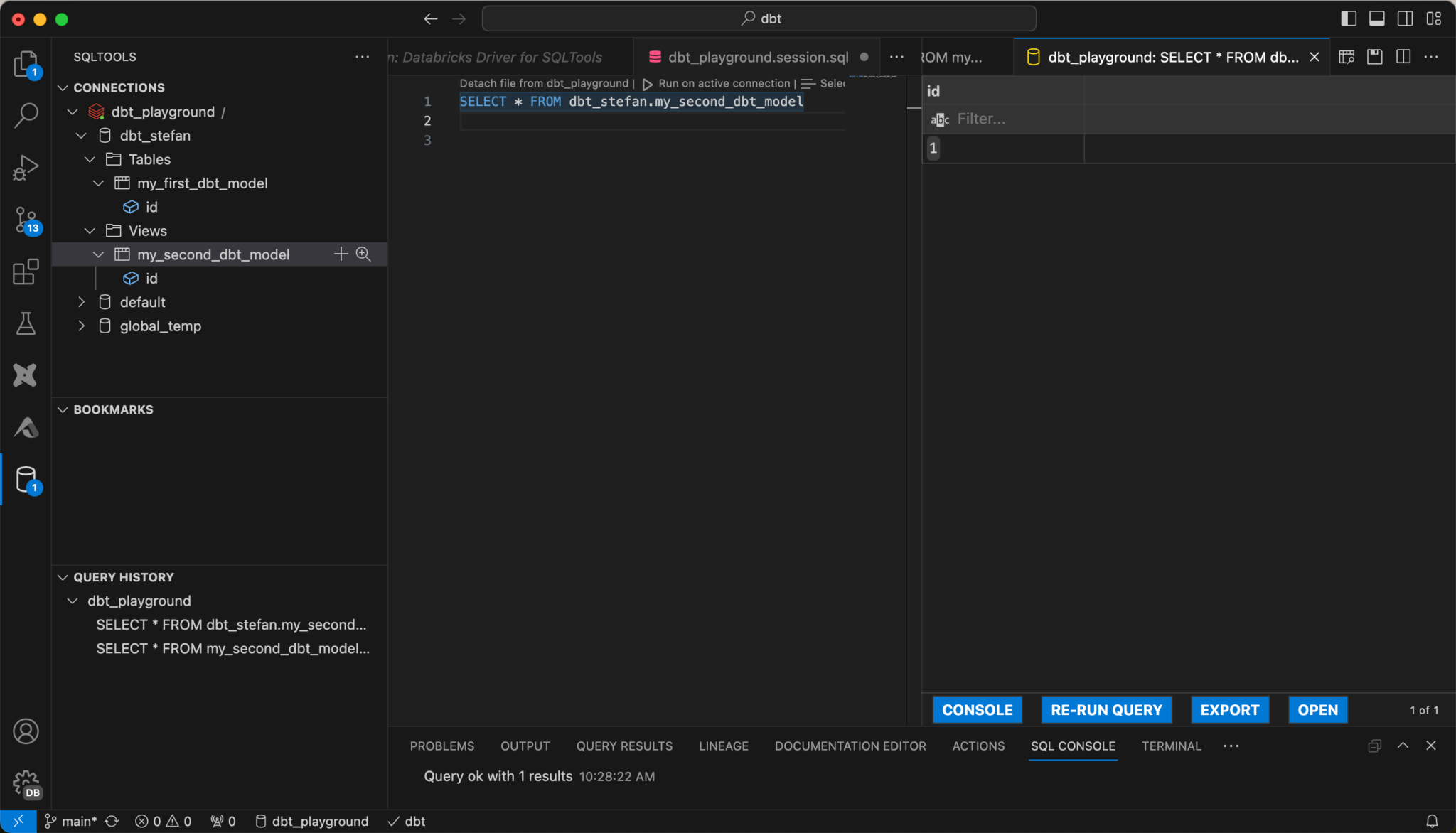
Task: Open the Source Control view icon
Action: coord(26,220)
